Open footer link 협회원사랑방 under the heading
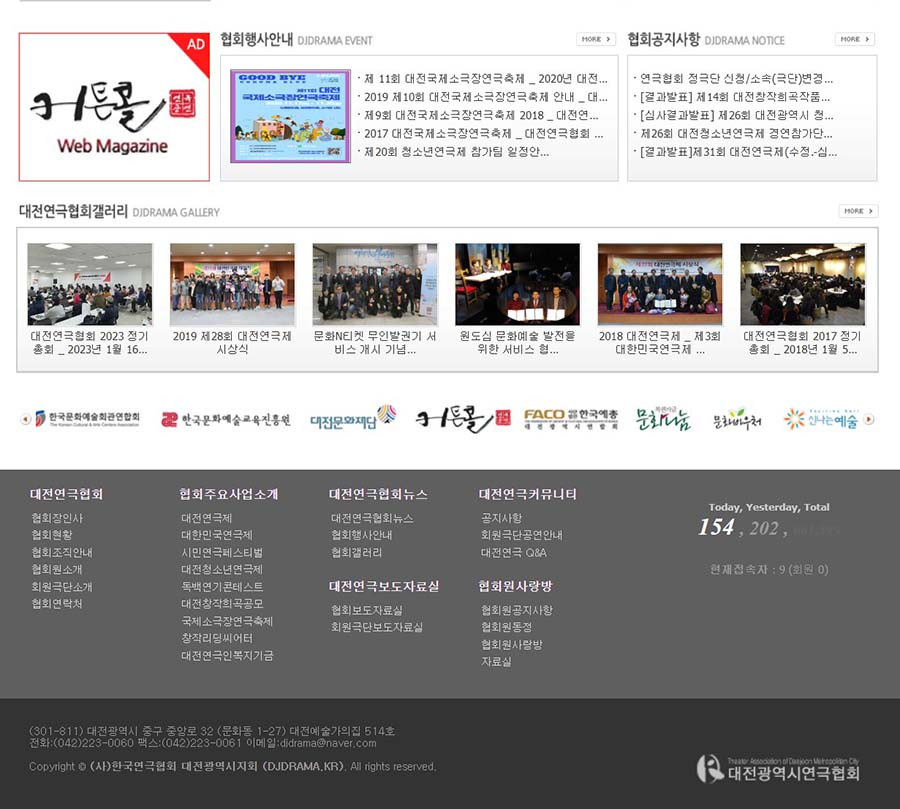The width and height of the screenshot is (900, 809). point(511,644)
